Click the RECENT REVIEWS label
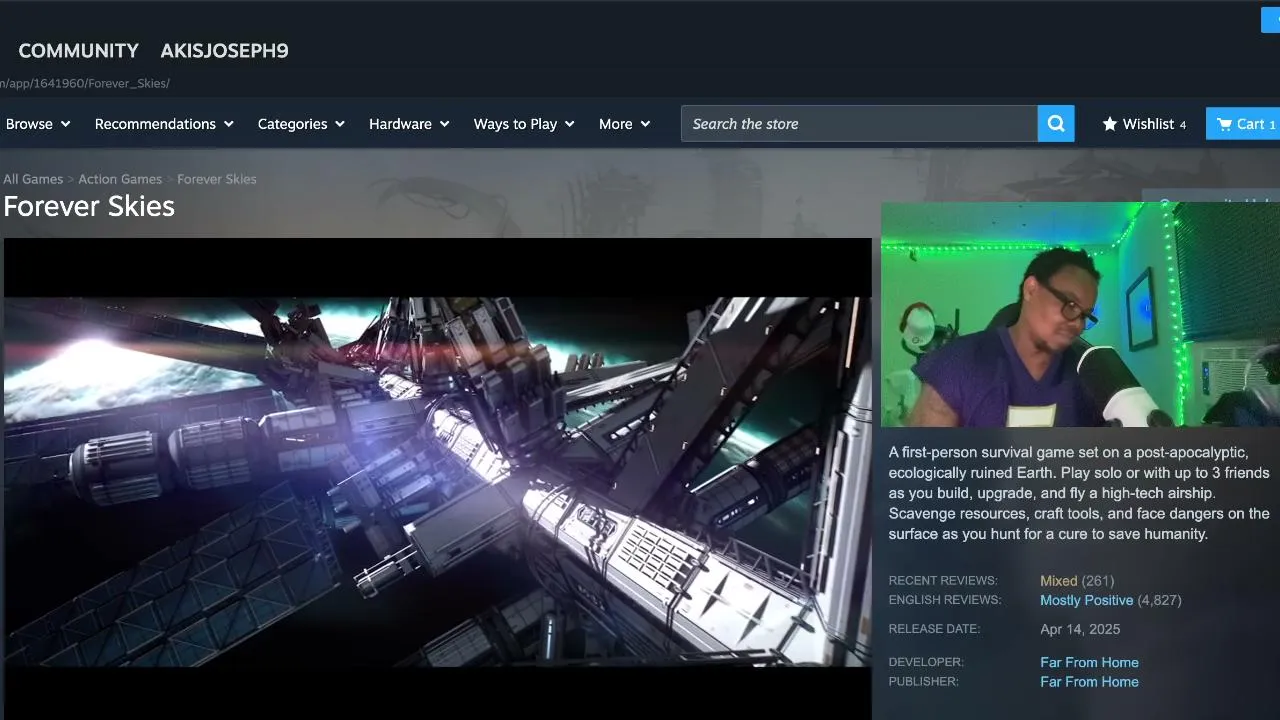The width and height of the screenshot is (1280, 720). pyautogui.click(x=943, y=581)
